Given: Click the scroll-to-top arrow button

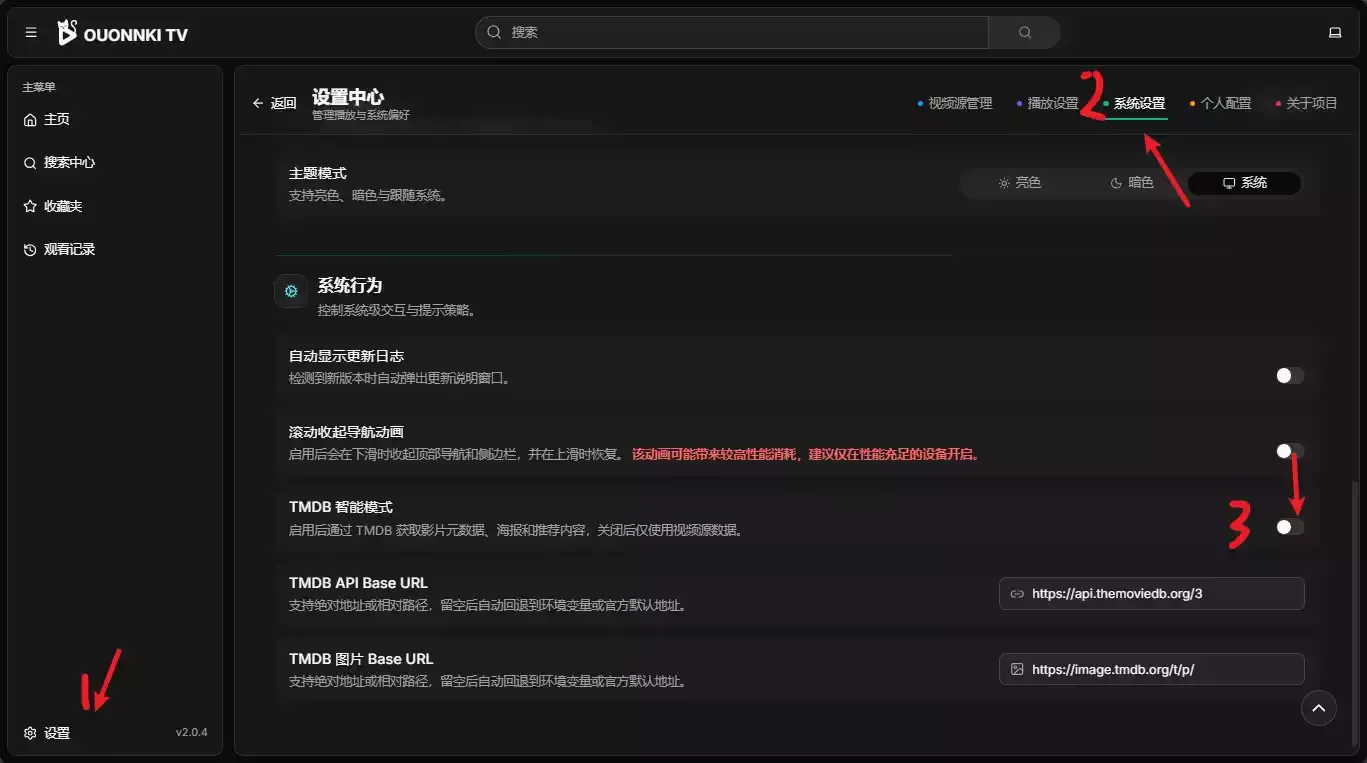Looking at the screenshot, I should click(1318, 708).
